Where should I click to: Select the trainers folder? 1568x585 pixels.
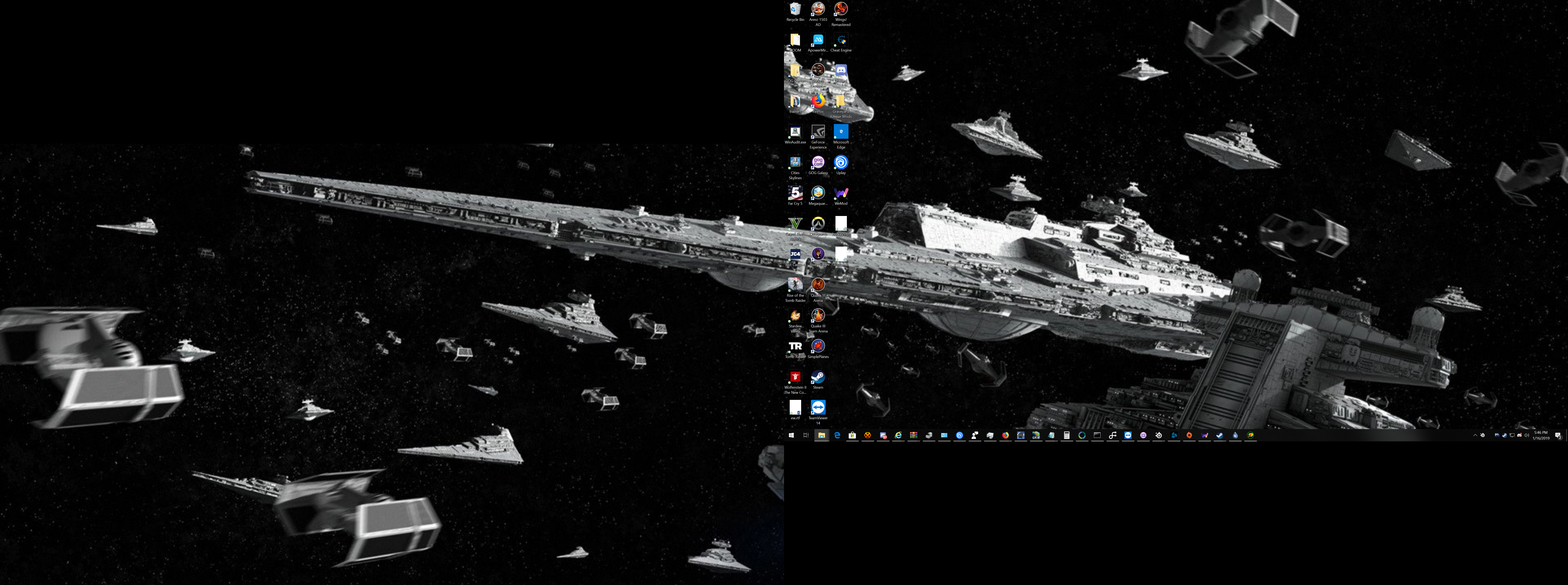coord(795,104)
